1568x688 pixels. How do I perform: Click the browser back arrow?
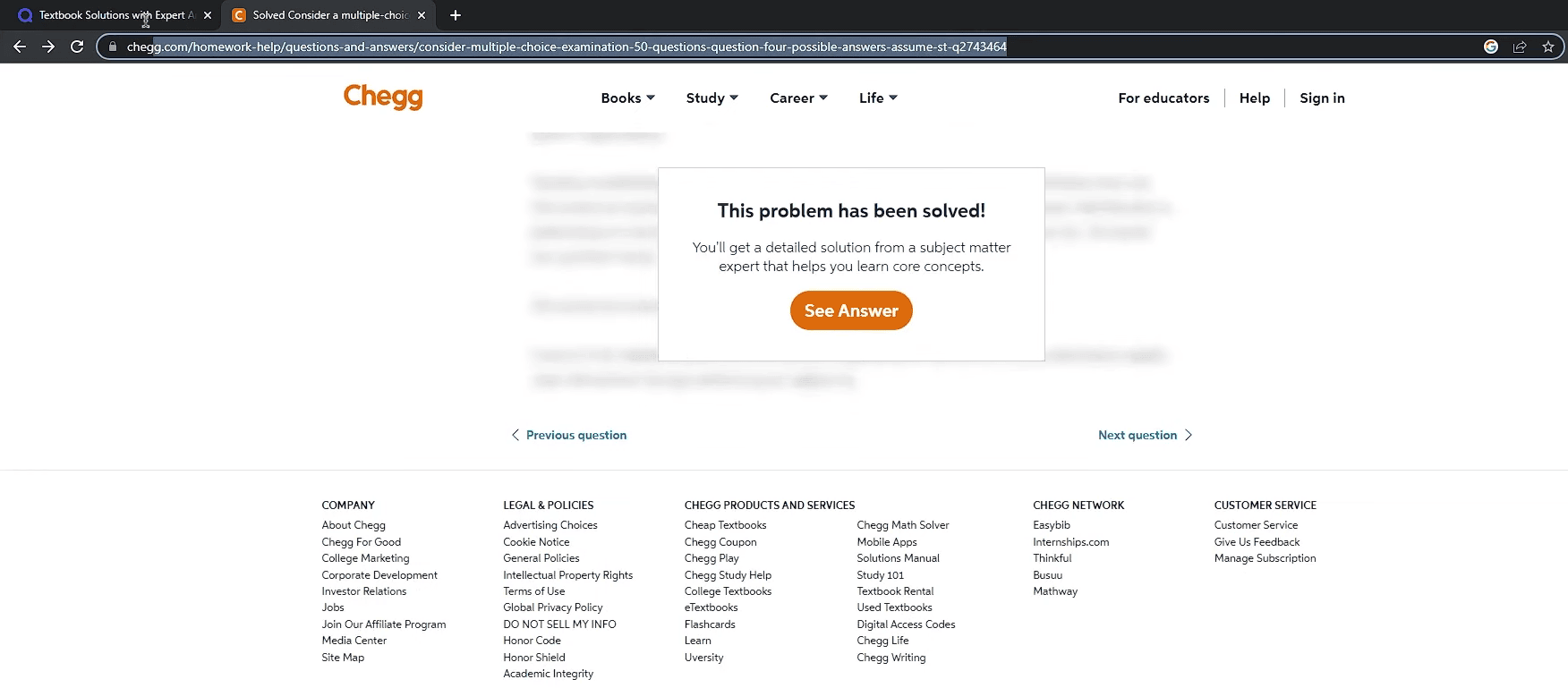tap(20, 47)
